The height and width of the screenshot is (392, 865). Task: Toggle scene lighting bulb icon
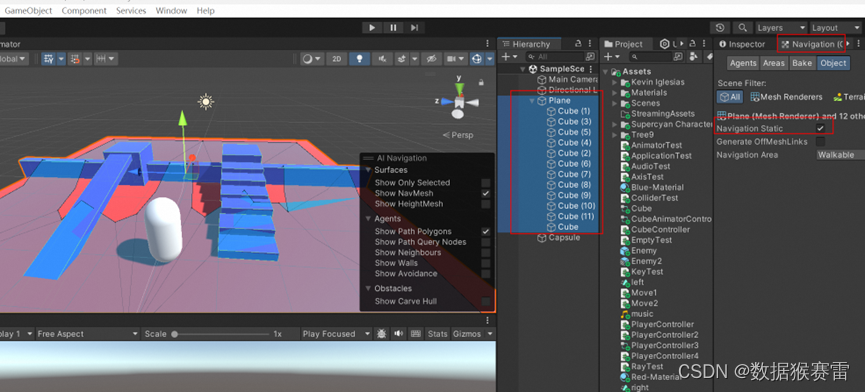click(x=360, y=58)
